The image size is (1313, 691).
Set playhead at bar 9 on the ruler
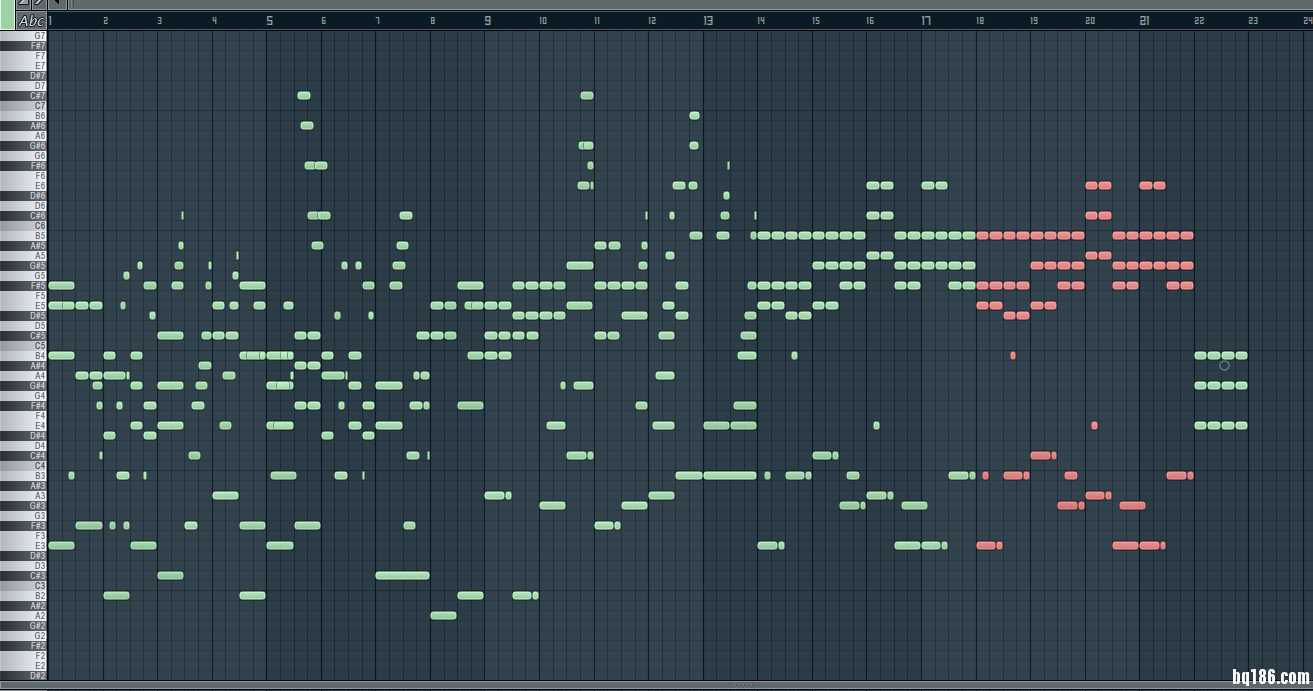pos(487,20)
